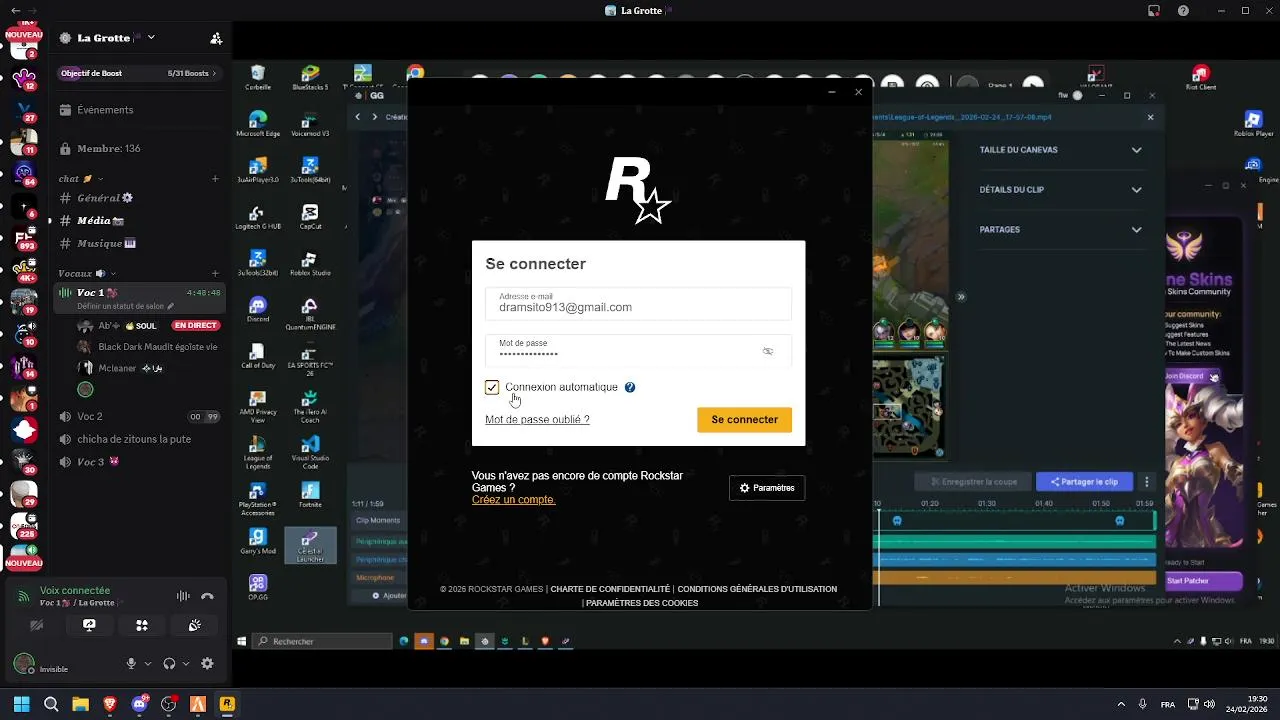The width and height of the screenshot is (1280, 720).
Task: Click the Join Discord button in skins window
Action: [1192, 377]
